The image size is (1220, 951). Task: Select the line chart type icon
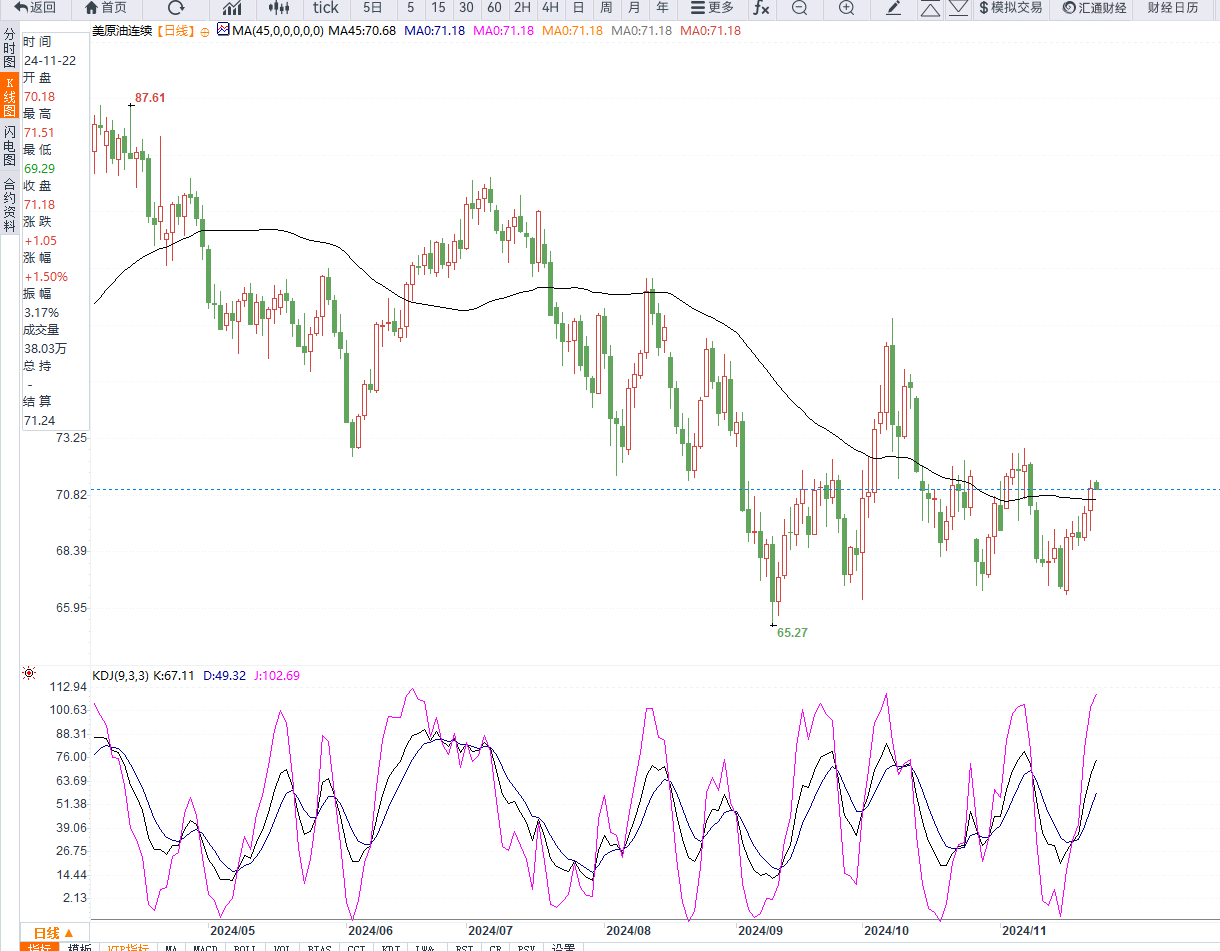point(232,8)
